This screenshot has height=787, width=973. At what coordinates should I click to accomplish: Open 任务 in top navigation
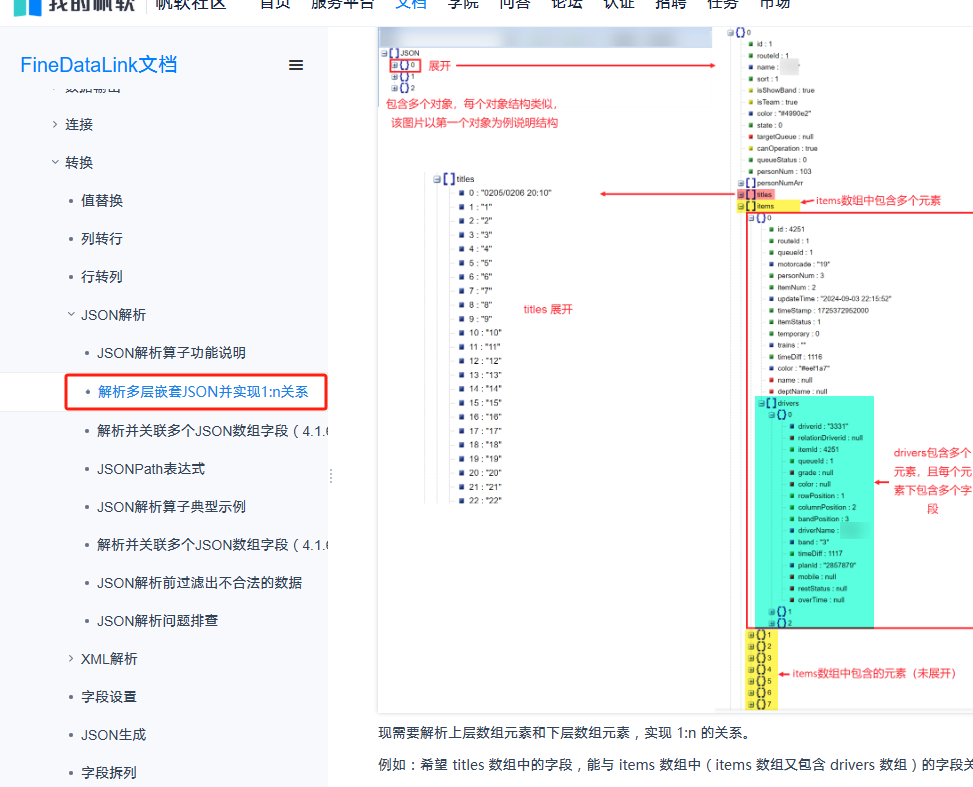pos(723,4)
